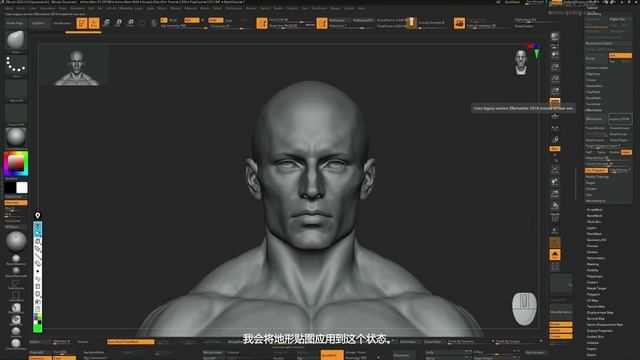Expand the Polygroups subpalette
This screenshot has height=360, width=640.
(x=595, y=276)
